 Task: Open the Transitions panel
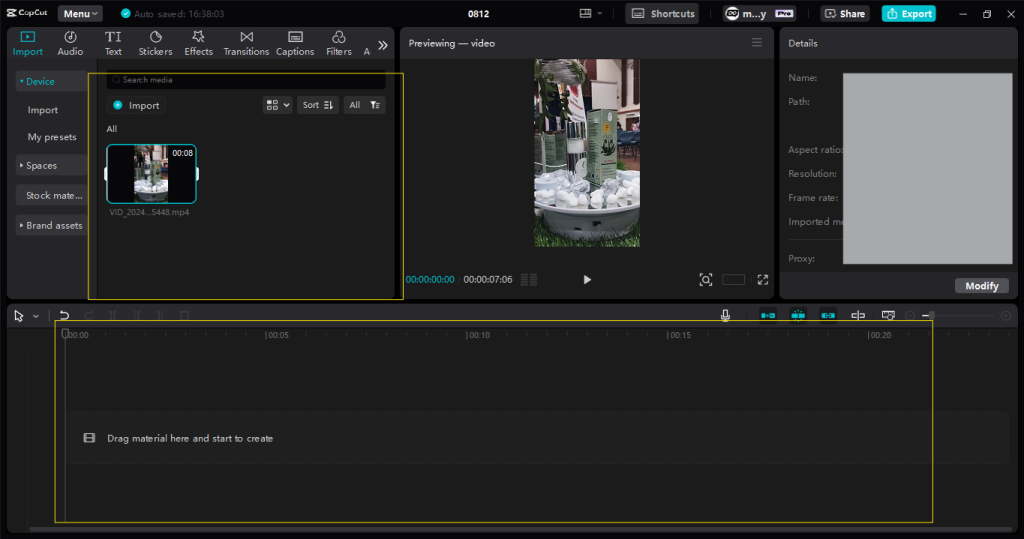click(x=246, y=43)
